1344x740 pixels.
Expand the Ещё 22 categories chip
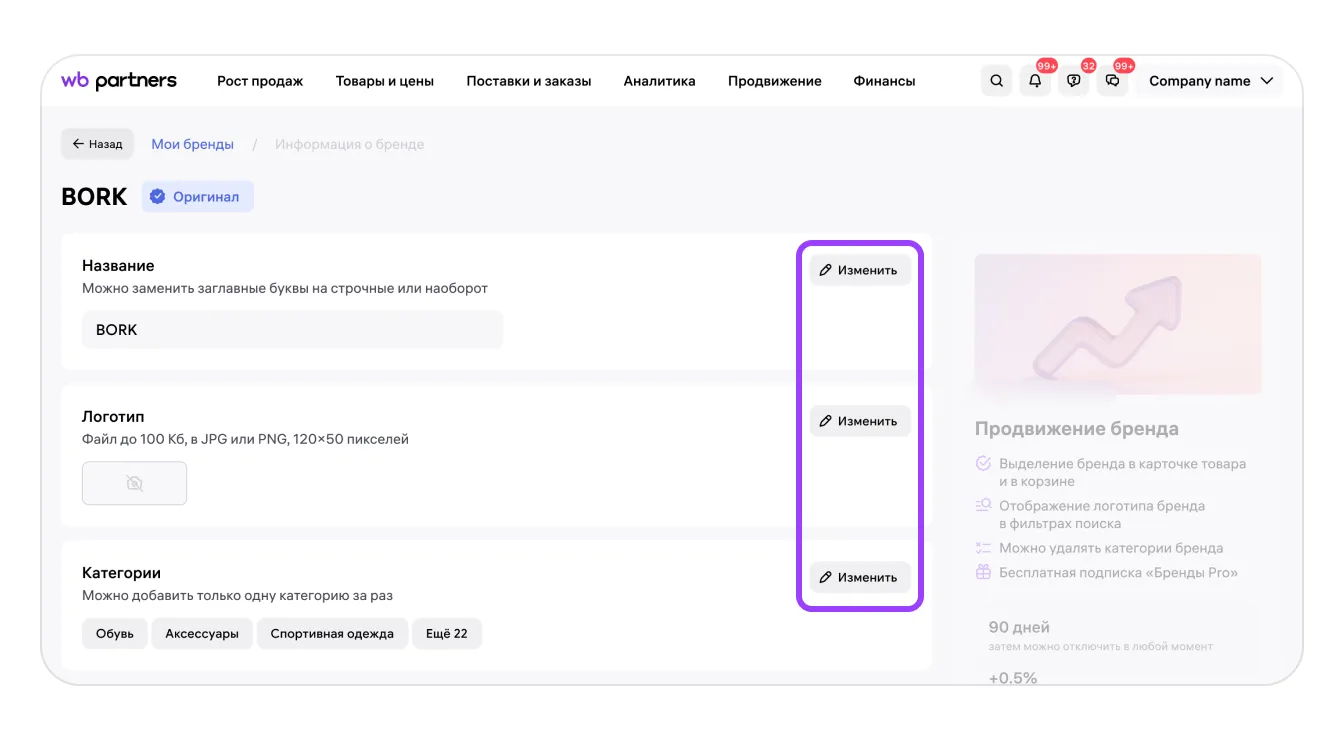click(447, 634)
